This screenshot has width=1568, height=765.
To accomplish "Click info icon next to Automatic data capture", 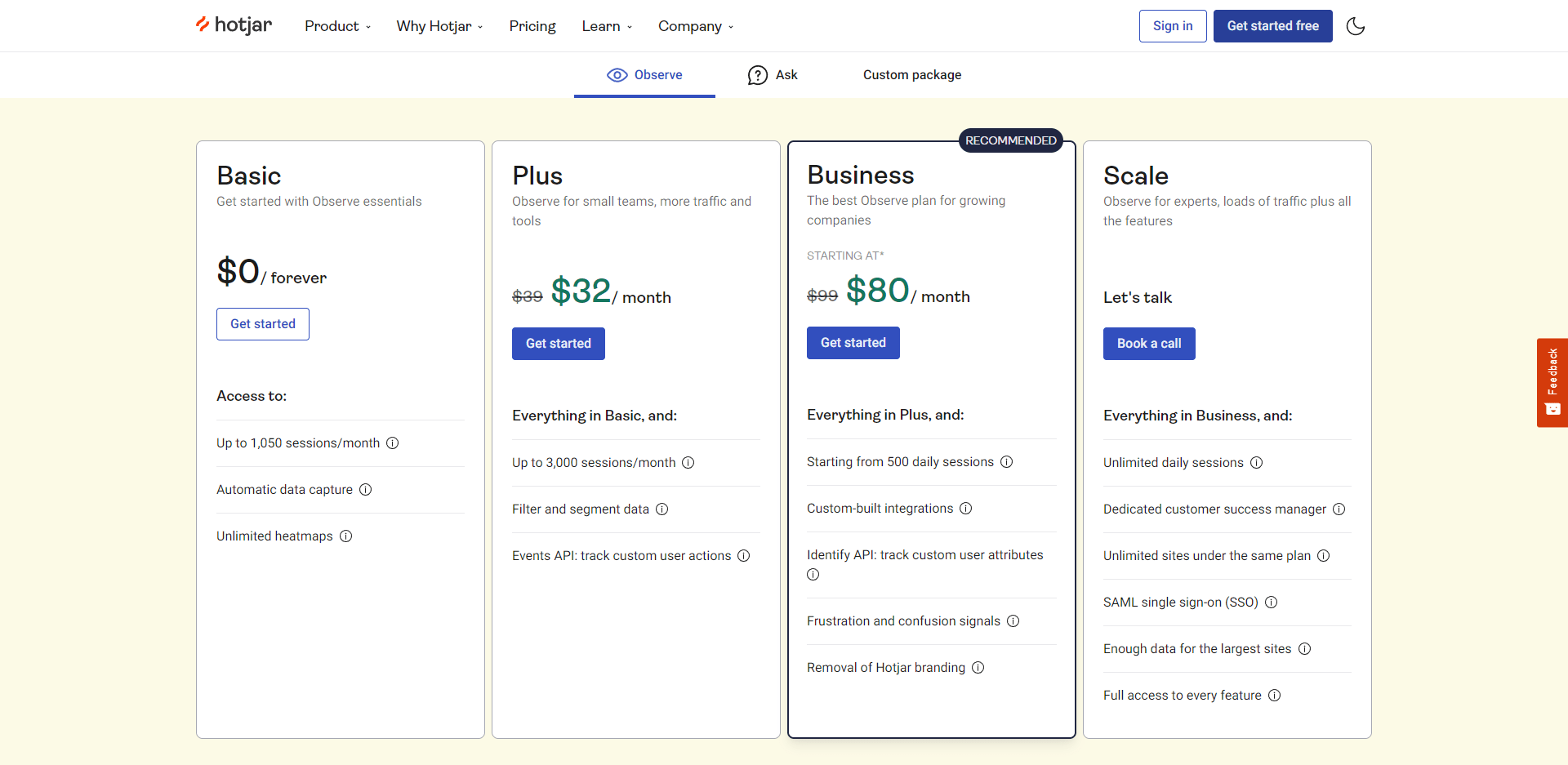I will point(366,490).
